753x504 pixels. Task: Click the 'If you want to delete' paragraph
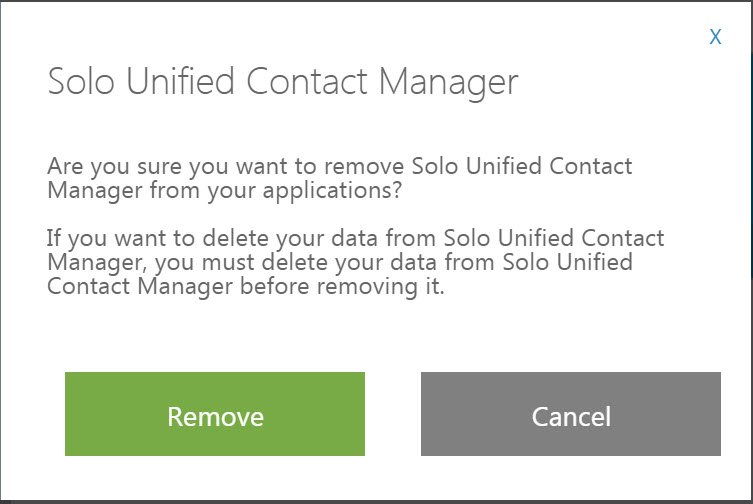click(355, 263)
